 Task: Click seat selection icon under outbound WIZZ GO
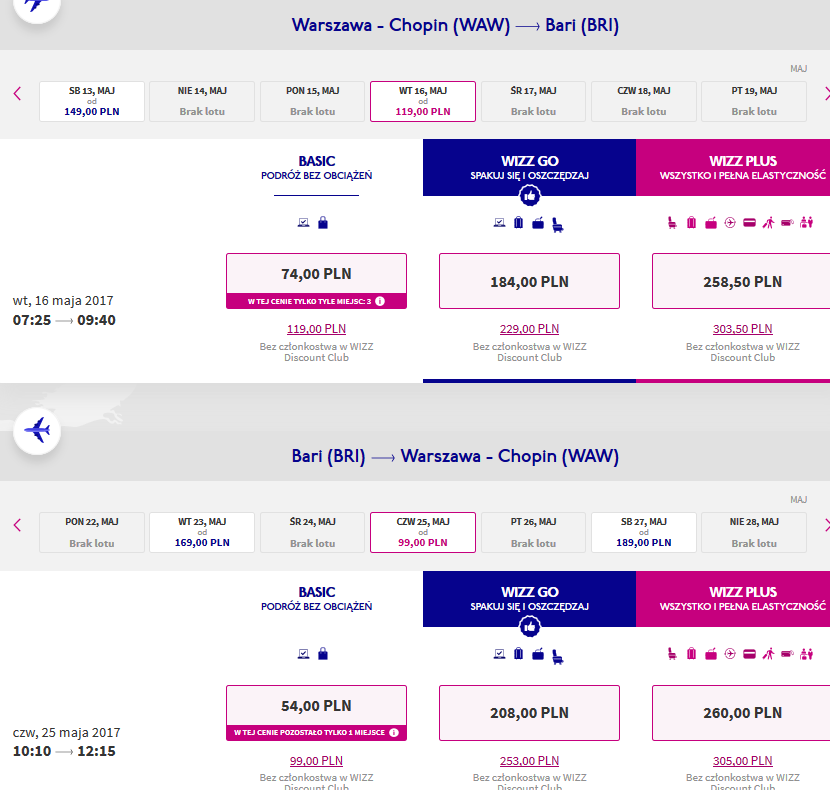[x=557, y=225]
